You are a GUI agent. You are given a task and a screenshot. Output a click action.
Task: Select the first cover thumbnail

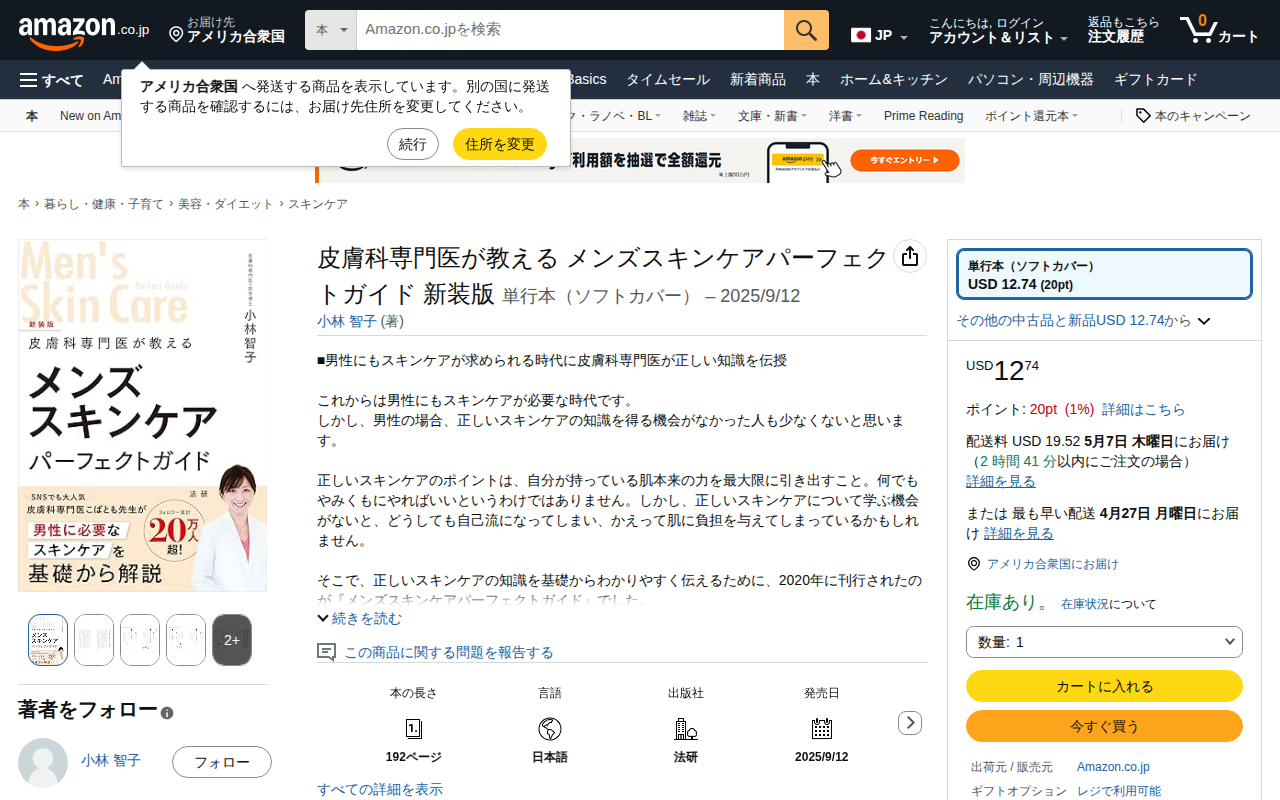(48, 640)
